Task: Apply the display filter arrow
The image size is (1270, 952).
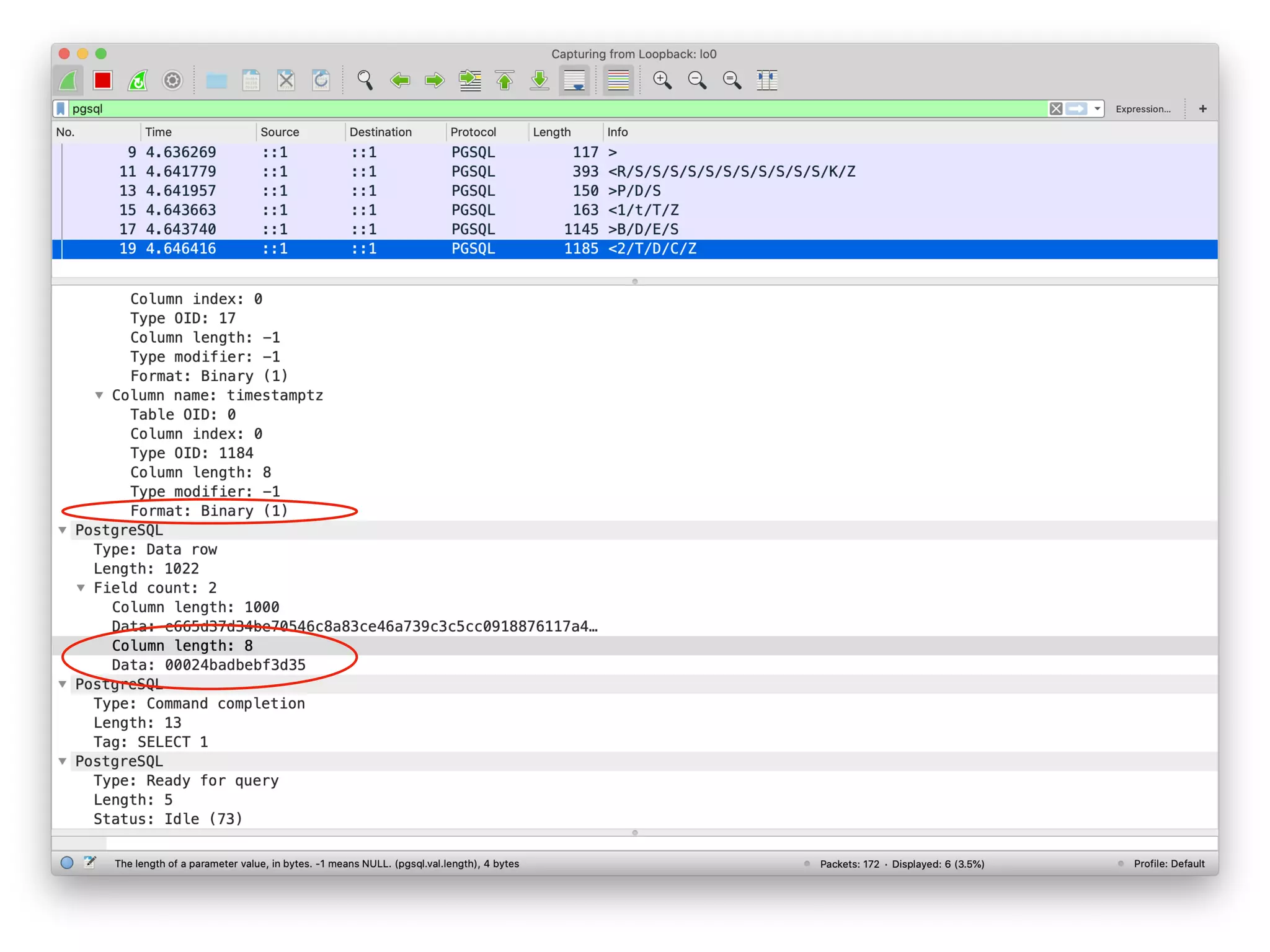Action: [1077, 109]
